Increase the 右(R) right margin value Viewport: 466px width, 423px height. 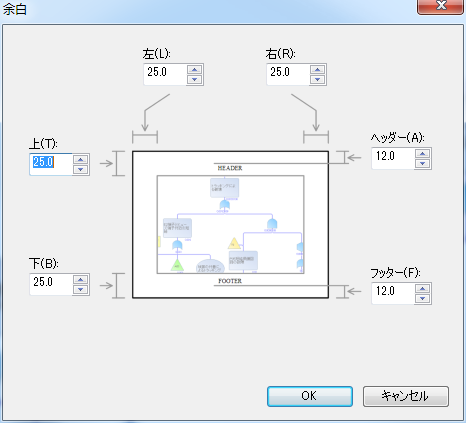click(317, 69)
